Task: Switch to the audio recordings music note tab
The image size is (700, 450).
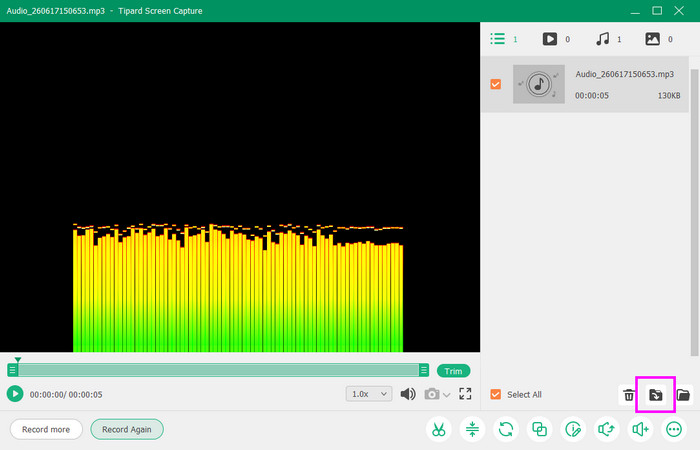Action: [x=608, y=39]
